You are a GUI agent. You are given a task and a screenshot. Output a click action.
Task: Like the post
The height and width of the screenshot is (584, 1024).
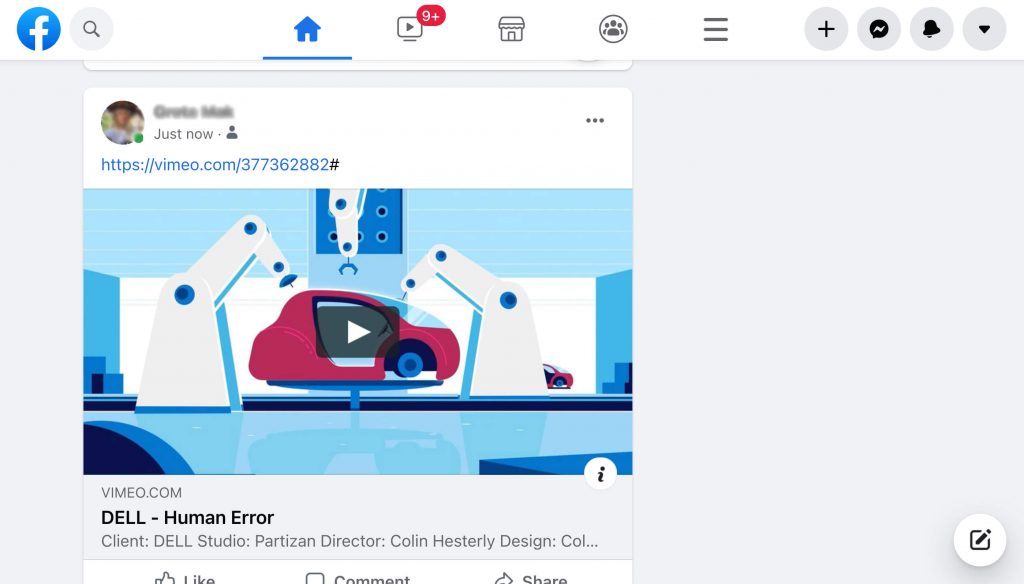coord(185,577)
